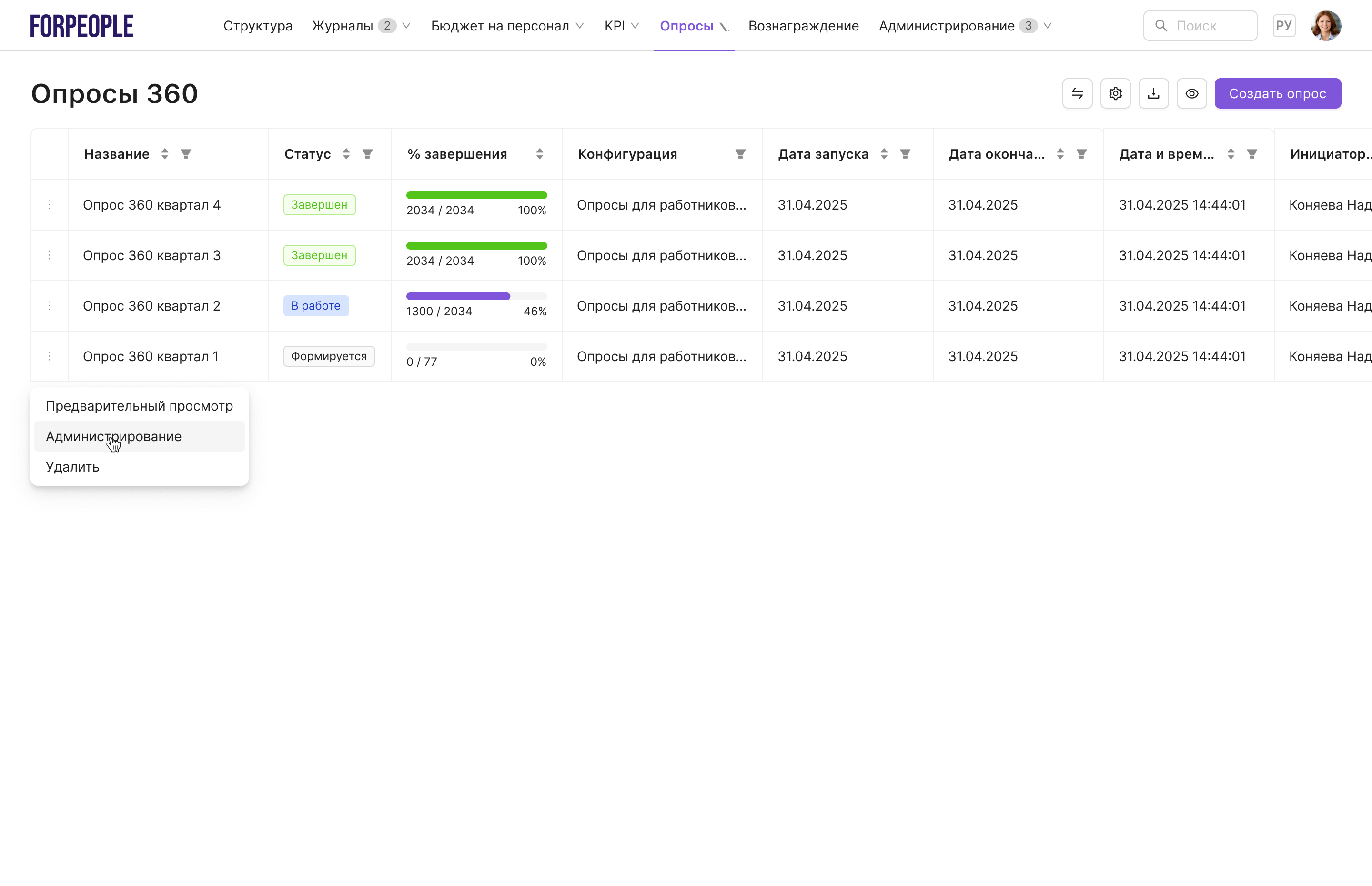Expand Бюджет на персонал dropdown
The width and height of the screenshot is (1372, 886).
[x=507, y=26]
